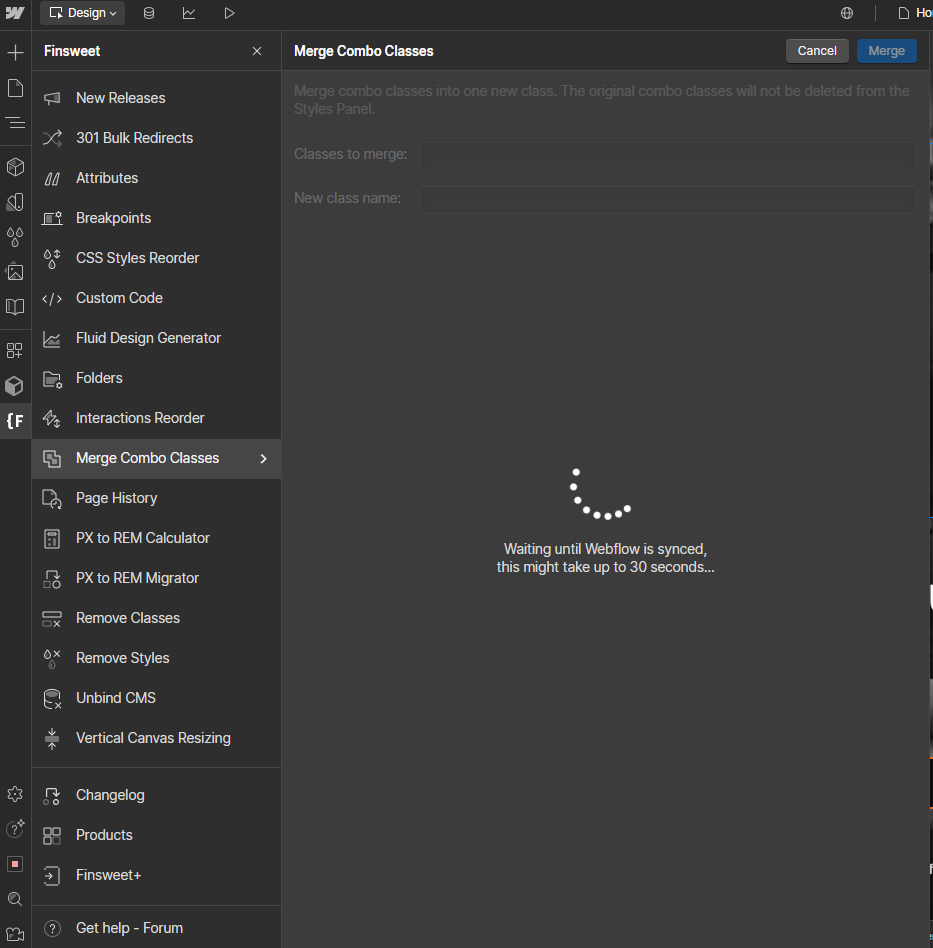
Task: Open the Custom Code tool
Action: [x=156, y=298]
